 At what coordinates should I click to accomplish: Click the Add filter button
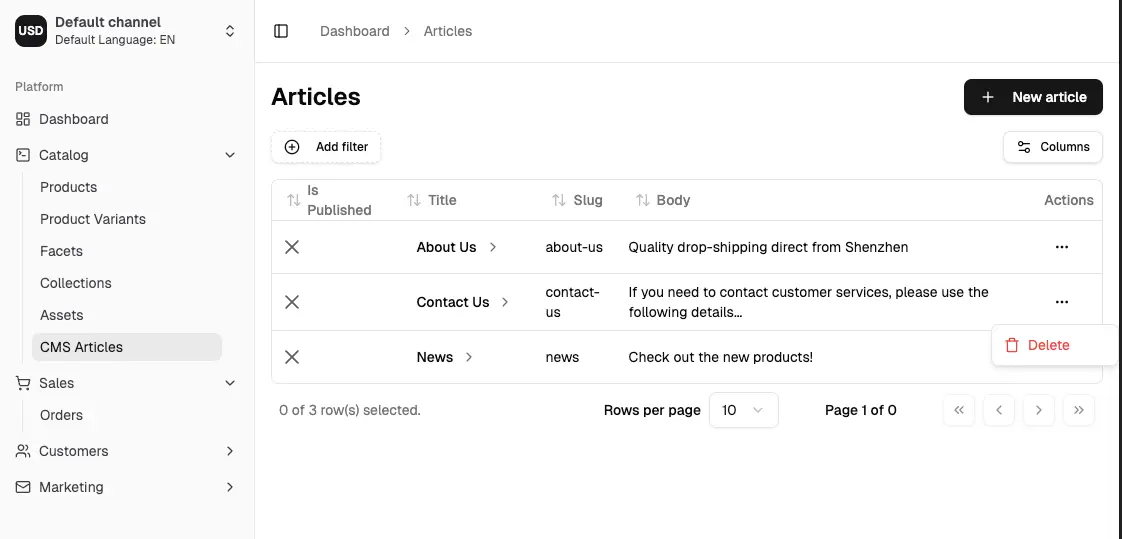point(326,147)
